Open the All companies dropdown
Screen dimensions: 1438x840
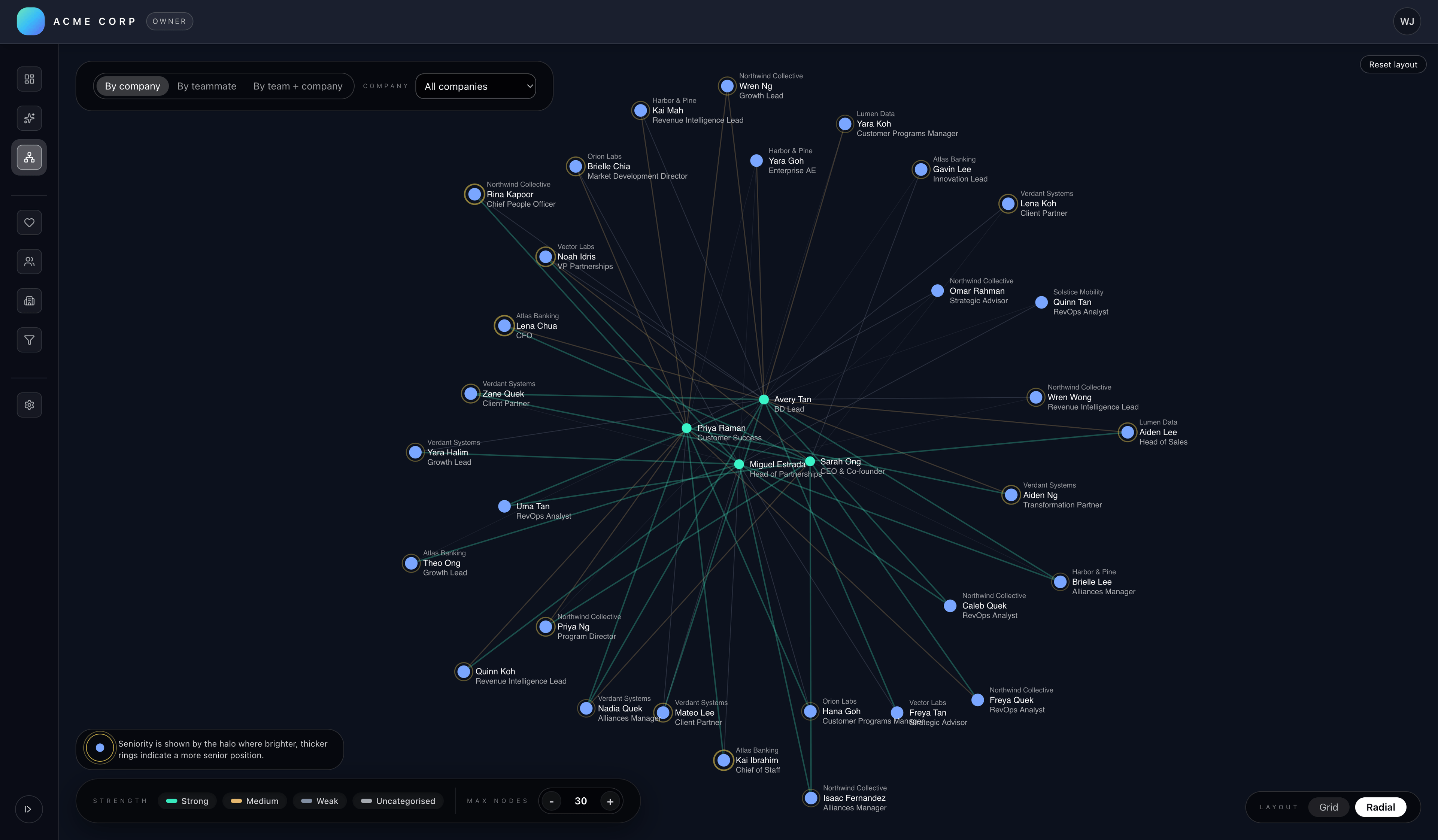476,86
